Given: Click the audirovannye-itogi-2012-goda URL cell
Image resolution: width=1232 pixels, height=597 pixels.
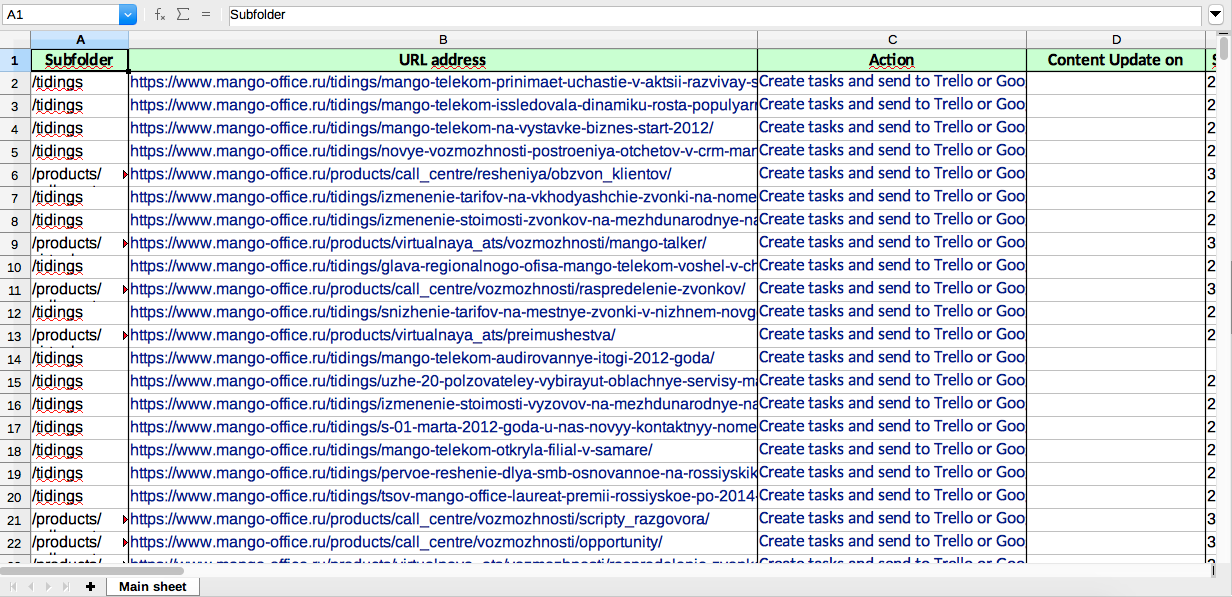Looking at the screenshot, I should coord(443,358).
